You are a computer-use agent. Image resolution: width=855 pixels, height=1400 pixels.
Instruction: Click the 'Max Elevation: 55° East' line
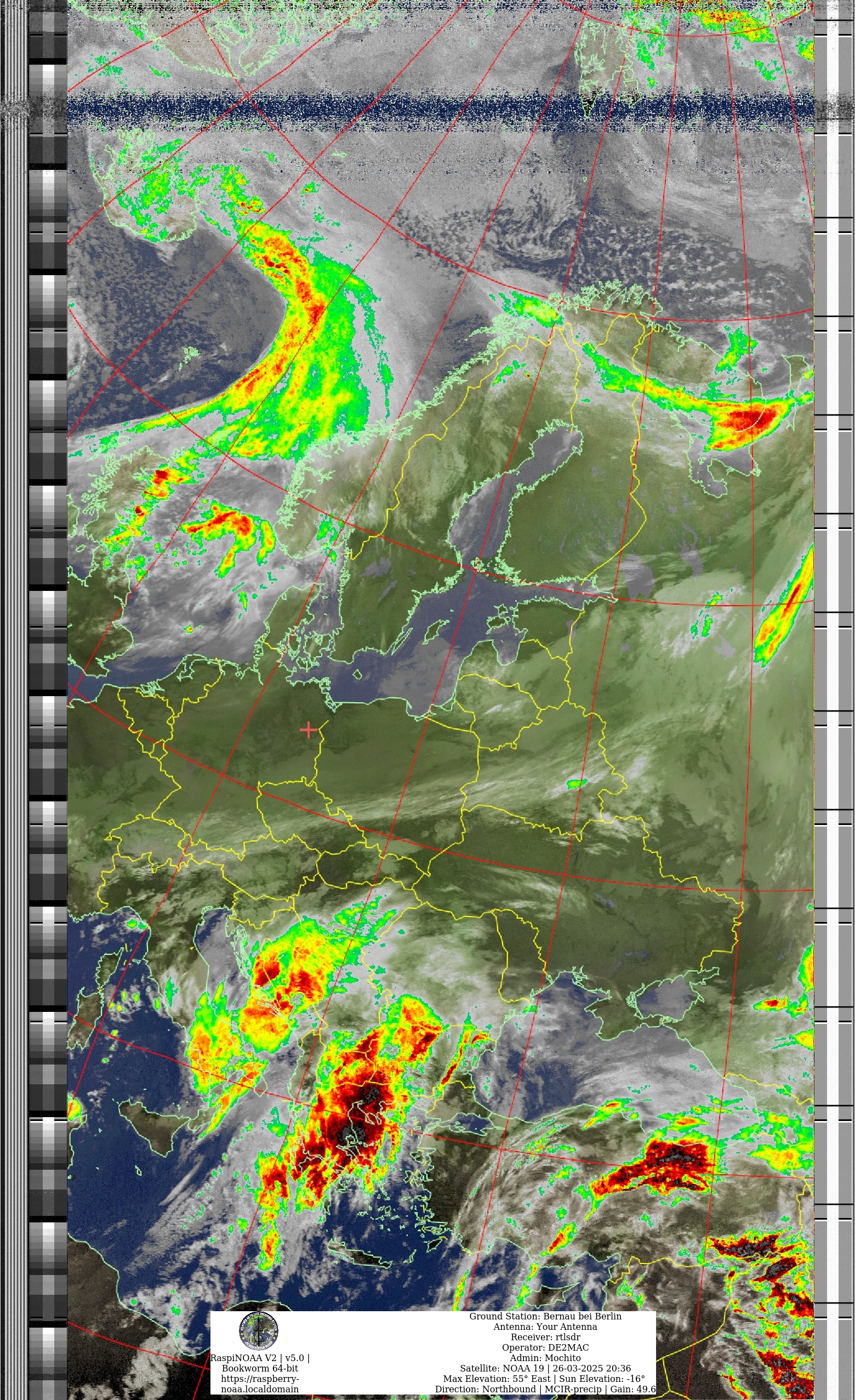pos(544,1379)
